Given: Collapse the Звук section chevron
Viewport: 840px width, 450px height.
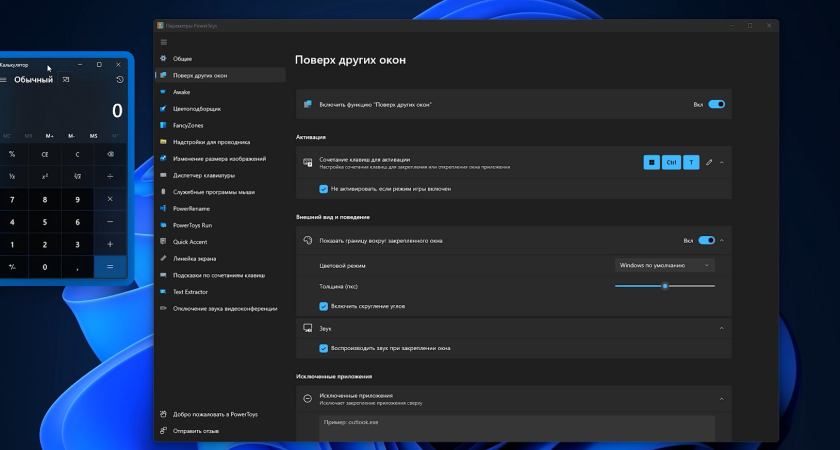Looking at the screenshot, I should pyautogui.click(x=722, y=328).
